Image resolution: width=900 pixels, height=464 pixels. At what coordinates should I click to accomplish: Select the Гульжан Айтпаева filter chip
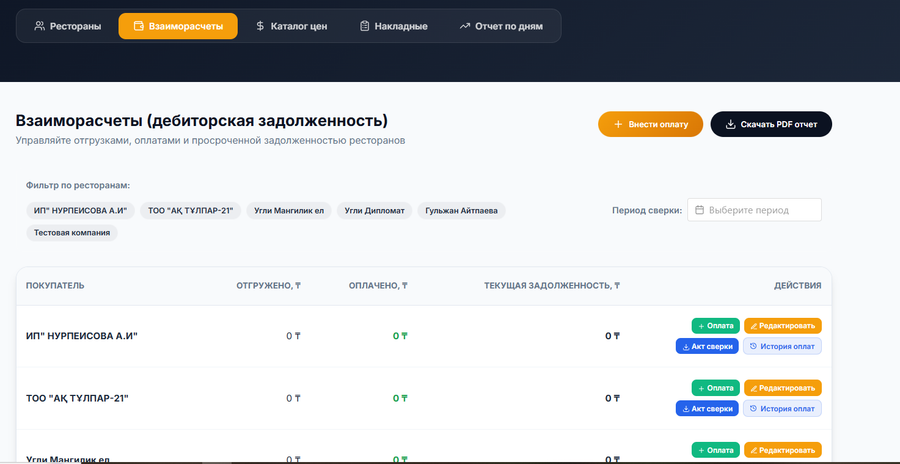tap(461, 211)
